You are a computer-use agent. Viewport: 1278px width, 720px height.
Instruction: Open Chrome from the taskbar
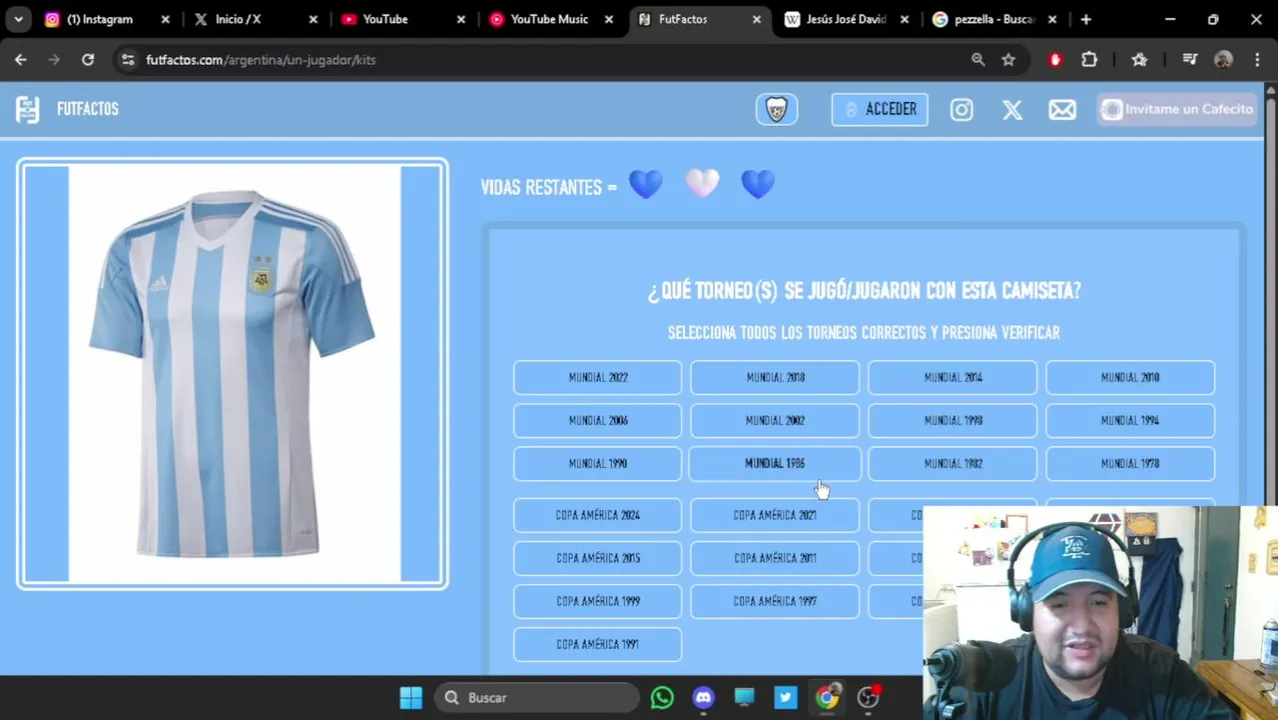coord(827,698)
